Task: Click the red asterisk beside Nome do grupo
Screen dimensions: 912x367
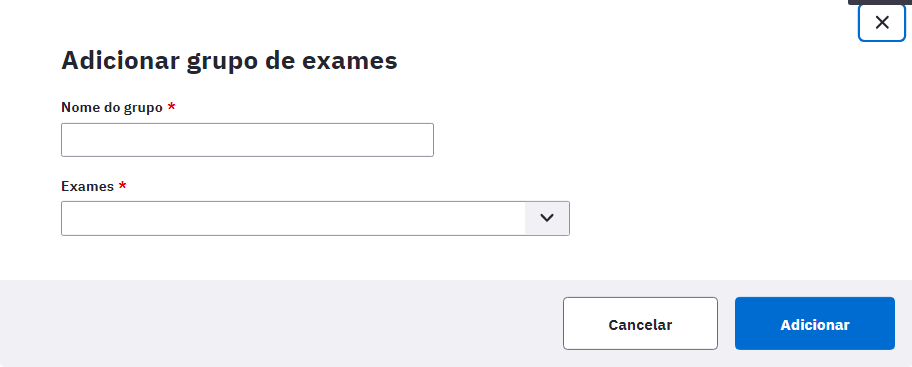Action: coord(172,106)
